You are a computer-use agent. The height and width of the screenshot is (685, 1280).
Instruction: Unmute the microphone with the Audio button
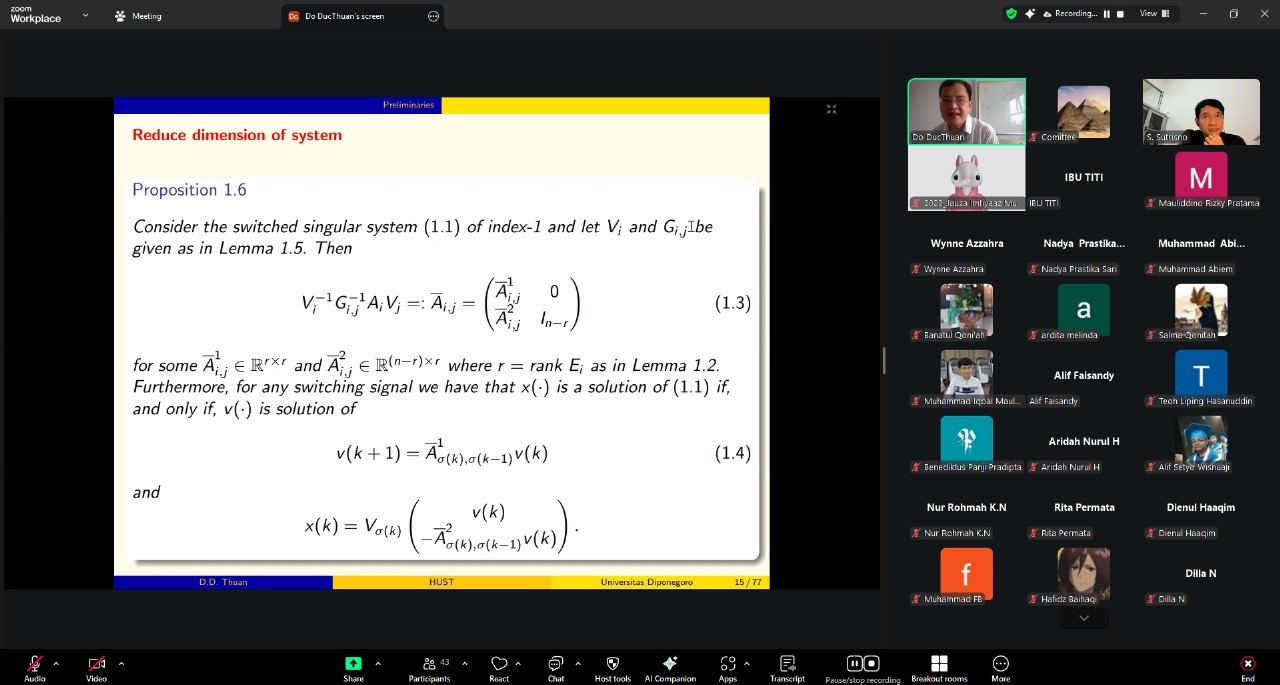35,664
